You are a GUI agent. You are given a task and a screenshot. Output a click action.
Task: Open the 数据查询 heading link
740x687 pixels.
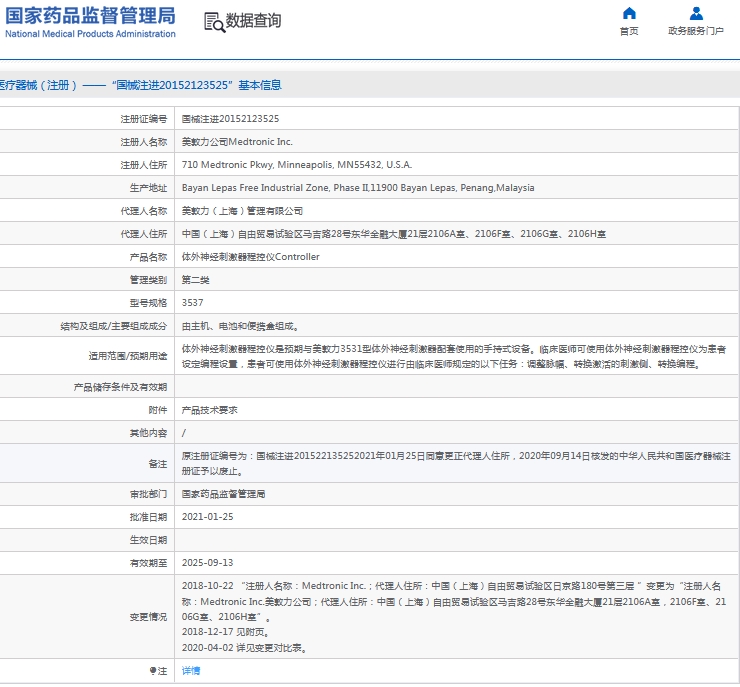[253, 21]
